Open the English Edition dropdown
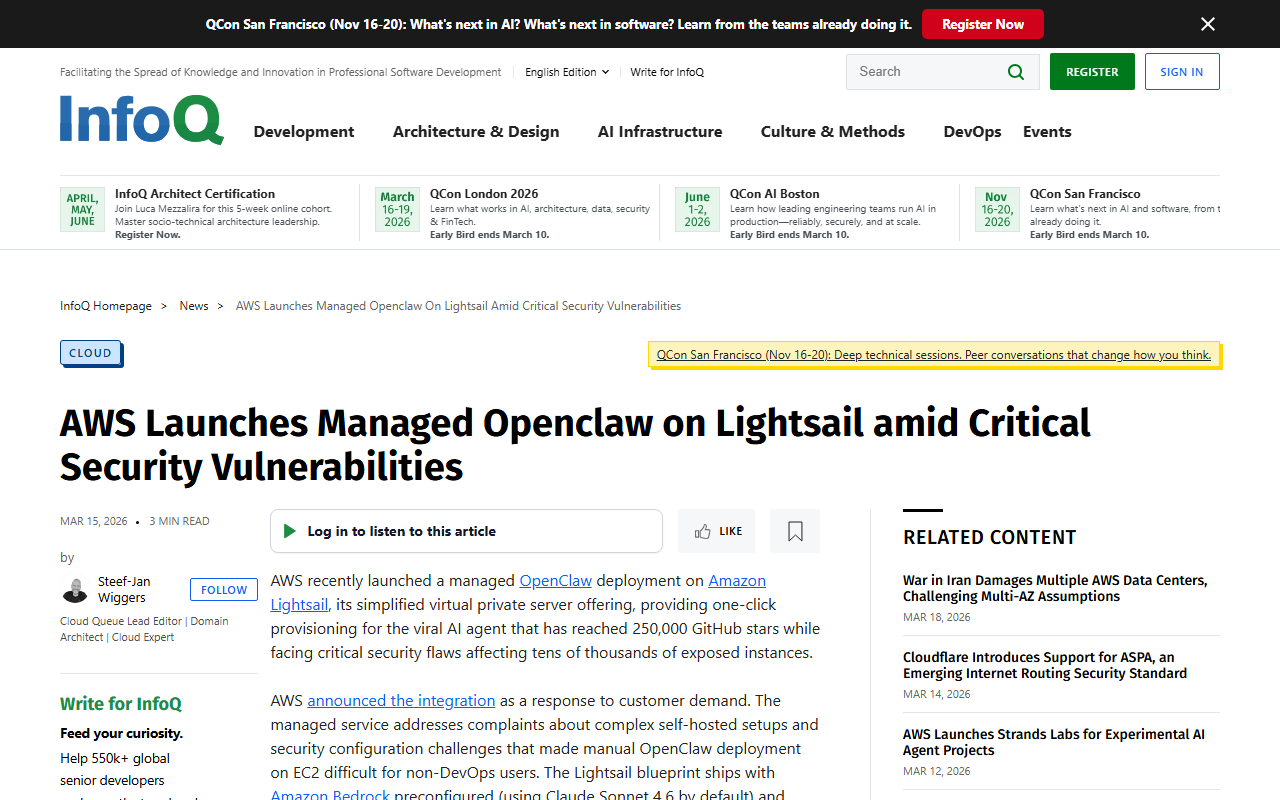The height and width of the screenshot is (800, 1280). pos(566,71)
